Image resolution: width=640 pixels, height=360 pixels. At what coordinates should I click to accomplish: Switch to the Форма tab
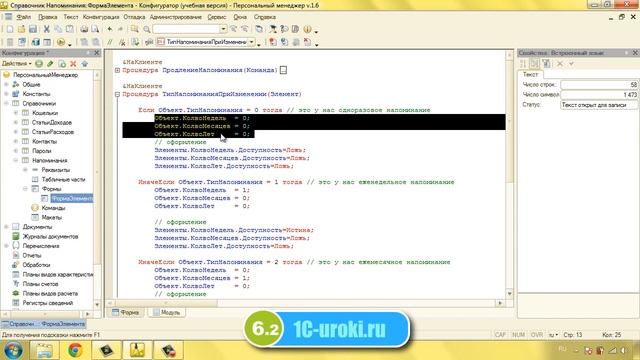[126, 313]
